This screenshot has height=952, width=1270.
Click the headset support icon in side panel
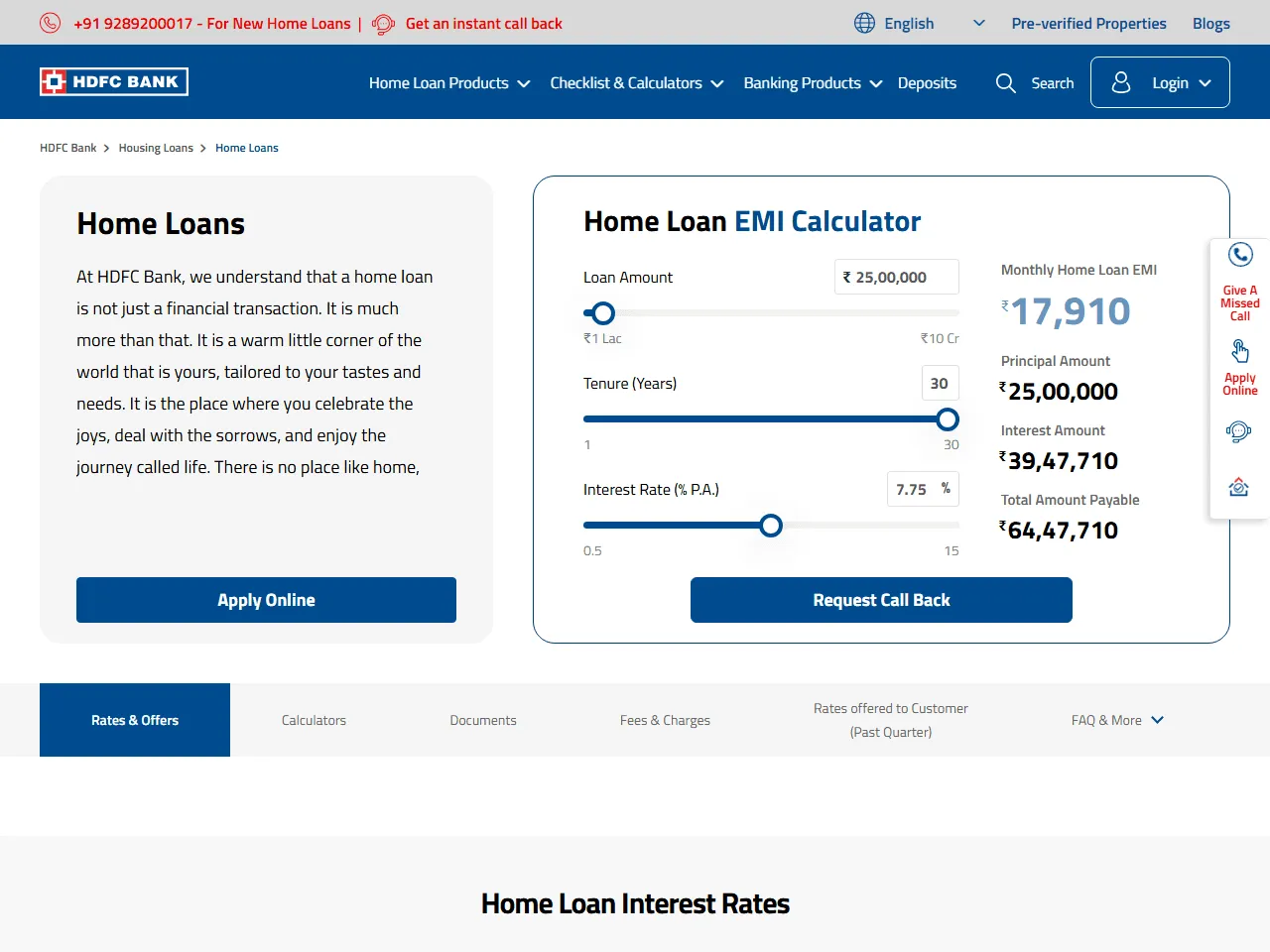point(1239,431)
